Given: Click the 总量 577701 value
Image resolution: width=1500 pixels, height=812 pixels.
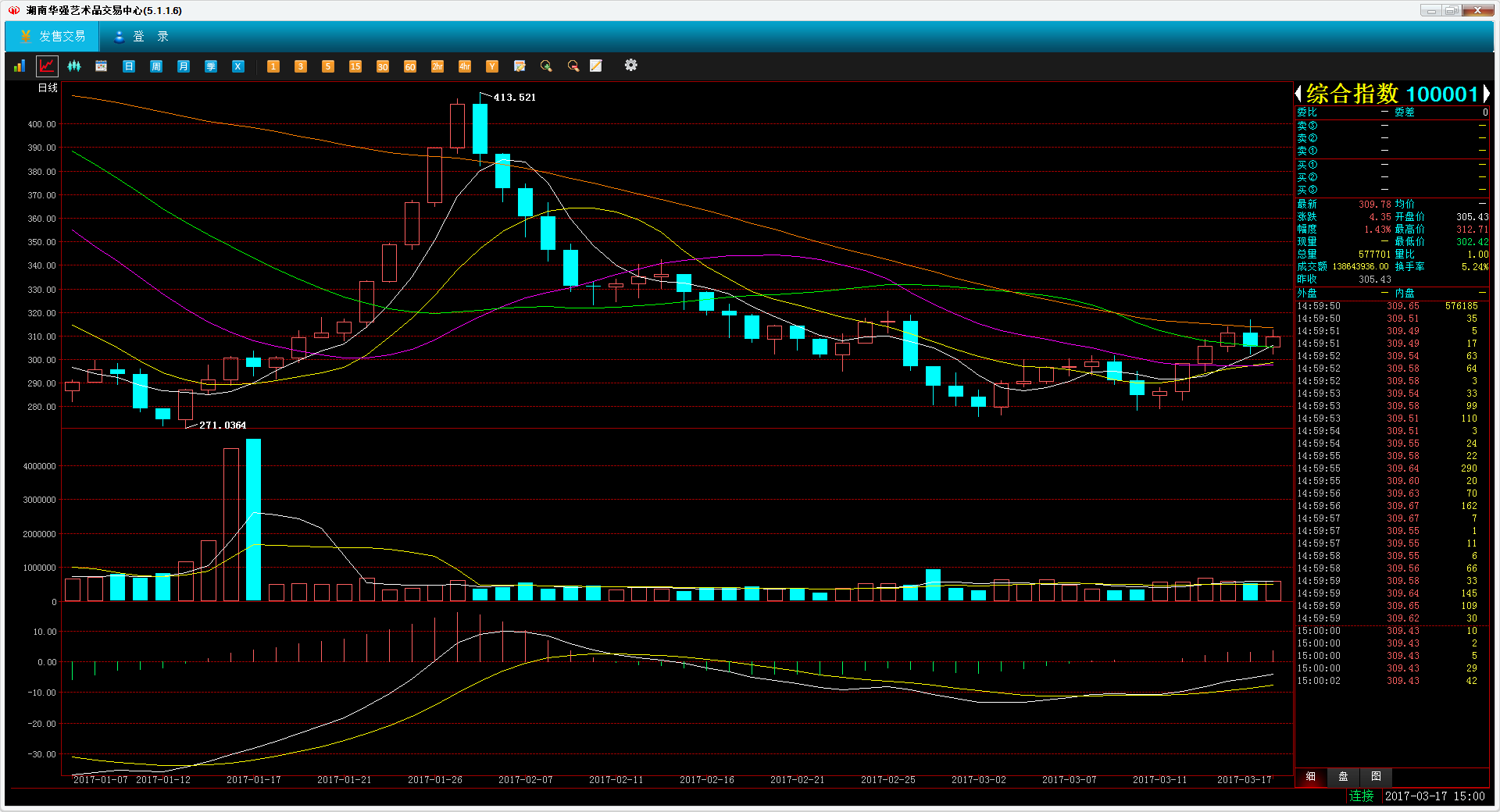Looking at the screenshot, I should [x=1375, y=255].
